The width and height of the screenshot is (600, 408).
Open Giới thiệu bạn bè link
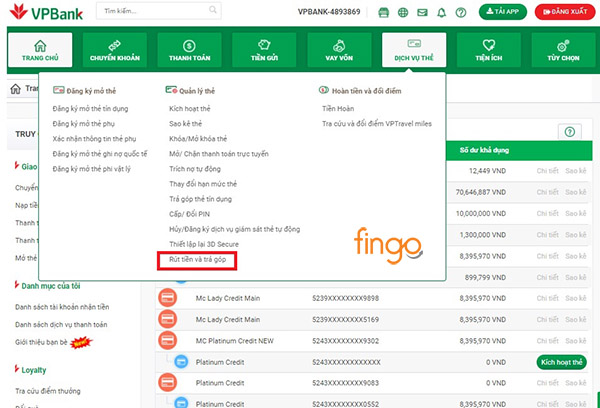click(x=41, y=342)
